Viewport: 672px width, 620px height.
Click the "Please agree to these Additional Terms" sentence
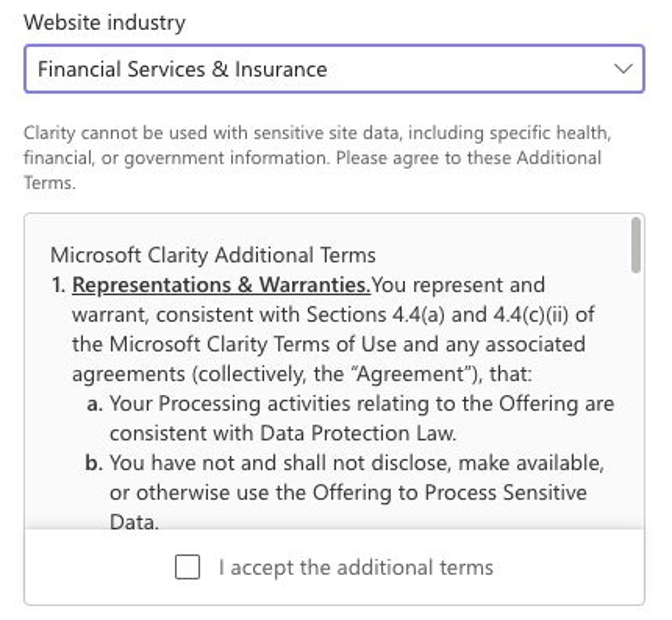(468, 158)
